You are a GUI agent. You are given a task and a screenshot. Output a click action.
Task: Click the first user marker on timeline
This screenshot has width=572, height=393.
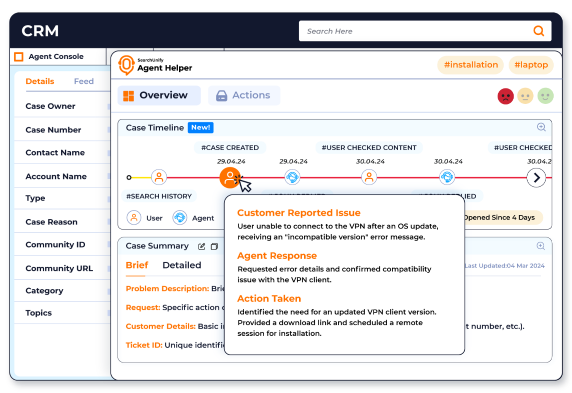point(159,177)
